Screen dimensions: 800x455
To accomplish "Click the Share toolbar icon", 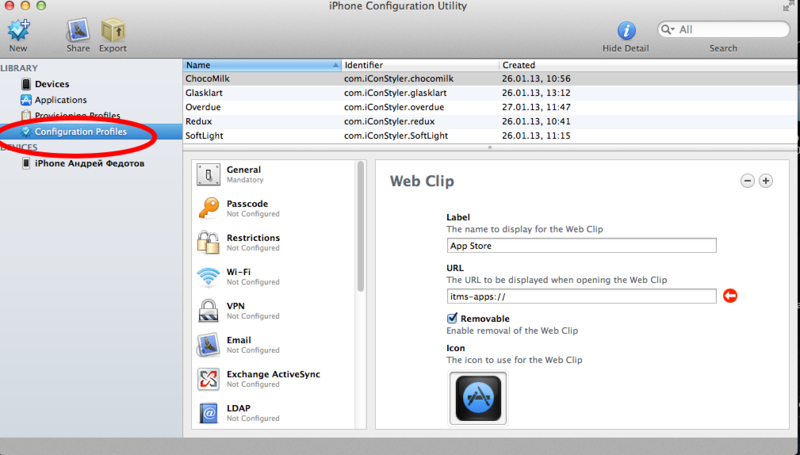I will click(x=78, y=31).
